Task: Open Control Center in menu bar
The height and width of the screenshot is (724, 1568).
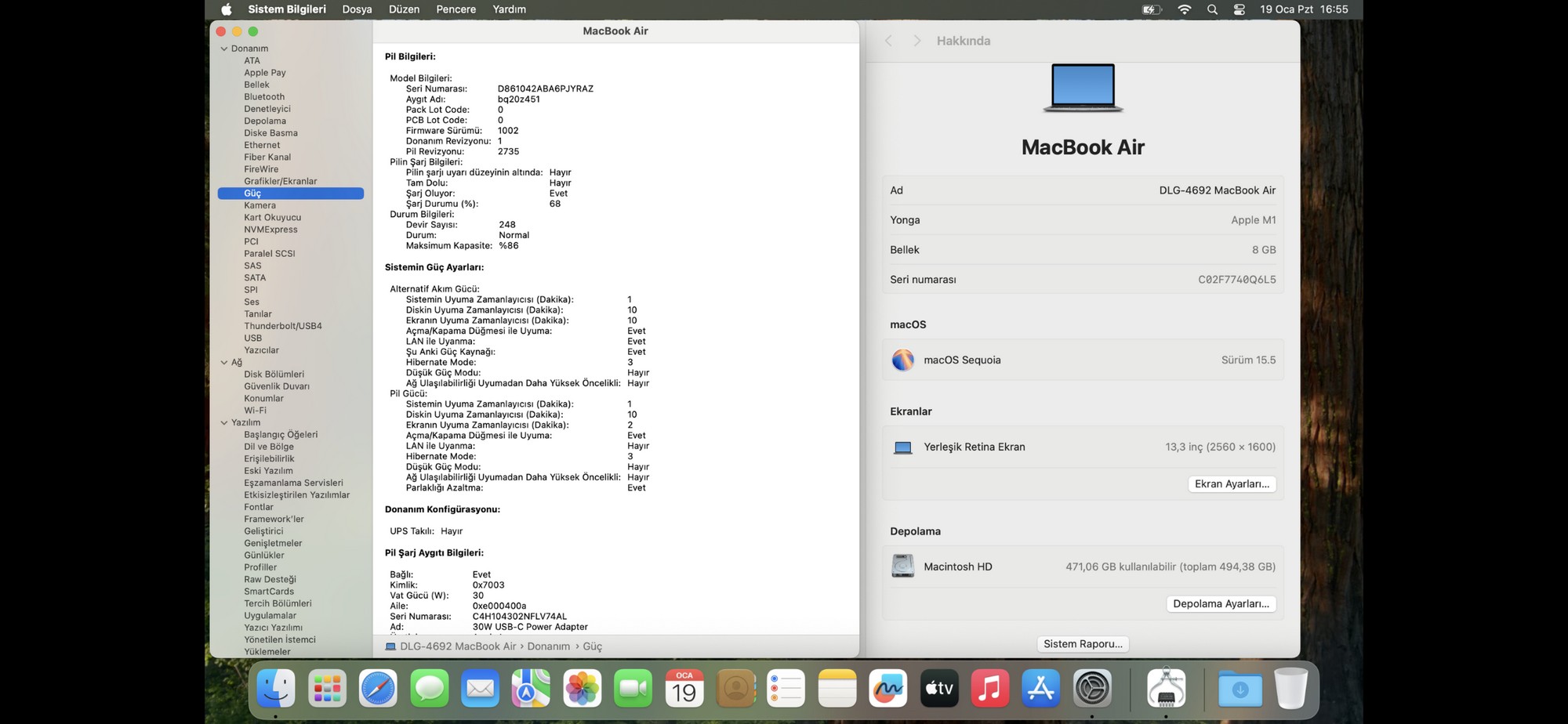Action: point(1239,9)
